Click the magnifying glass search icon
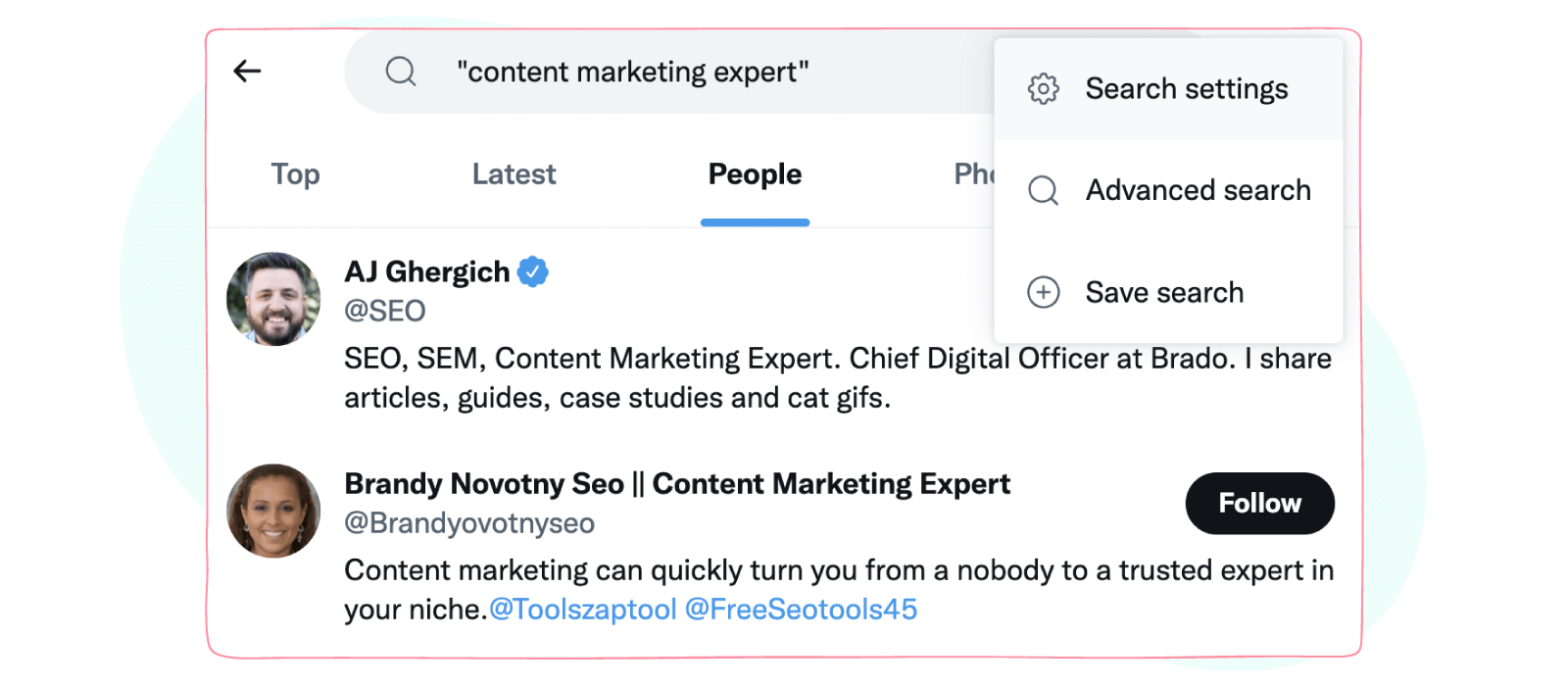The image size is (1568, 686). (x=402, y=71)
